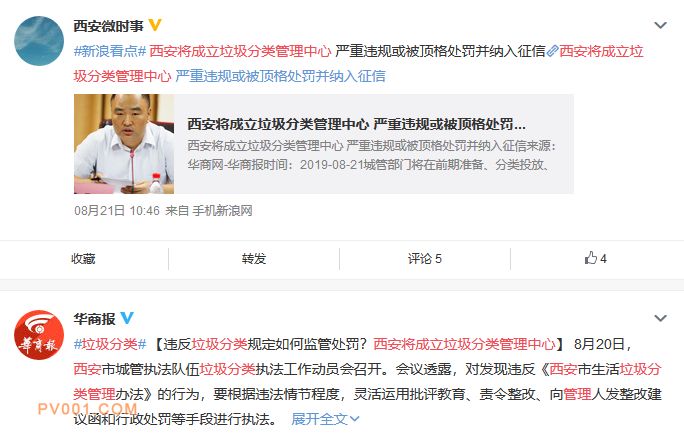Click post timestamp 08月21日 10:46
Image resolution: width=684 pixels, height=435 pixels.
[117, 211]
